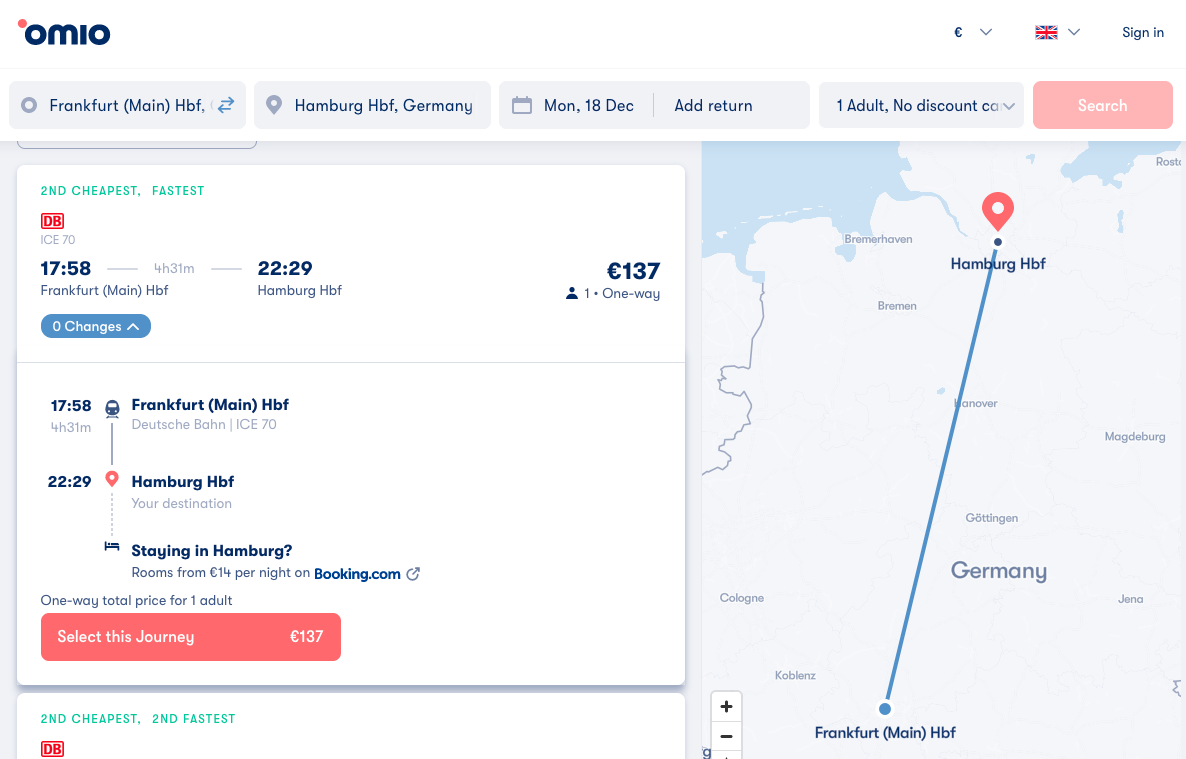1186x759 pixels.
Task: Click the Search button
Action: 1102,105
